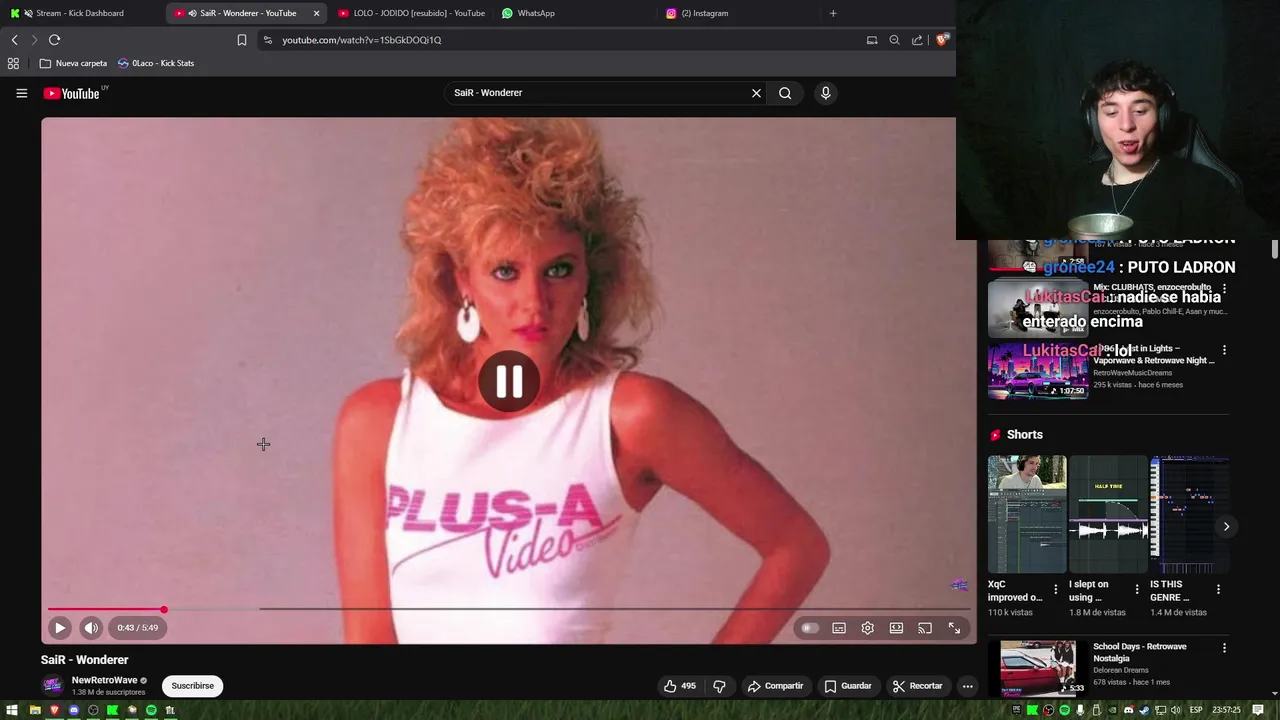
Task: Mute the video with the speaker icon
Action: point(91,628)
